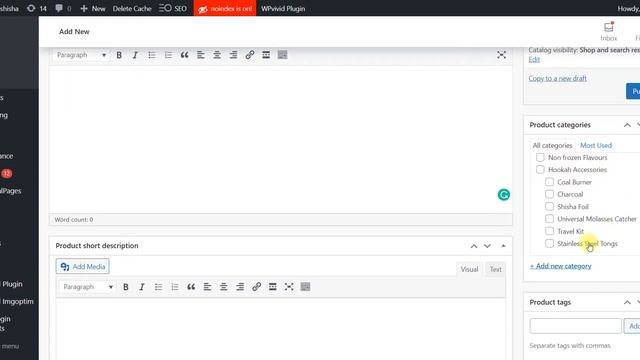Check the Shisha Foil category
The image size is (640, 360).
[x=549, y=206]
